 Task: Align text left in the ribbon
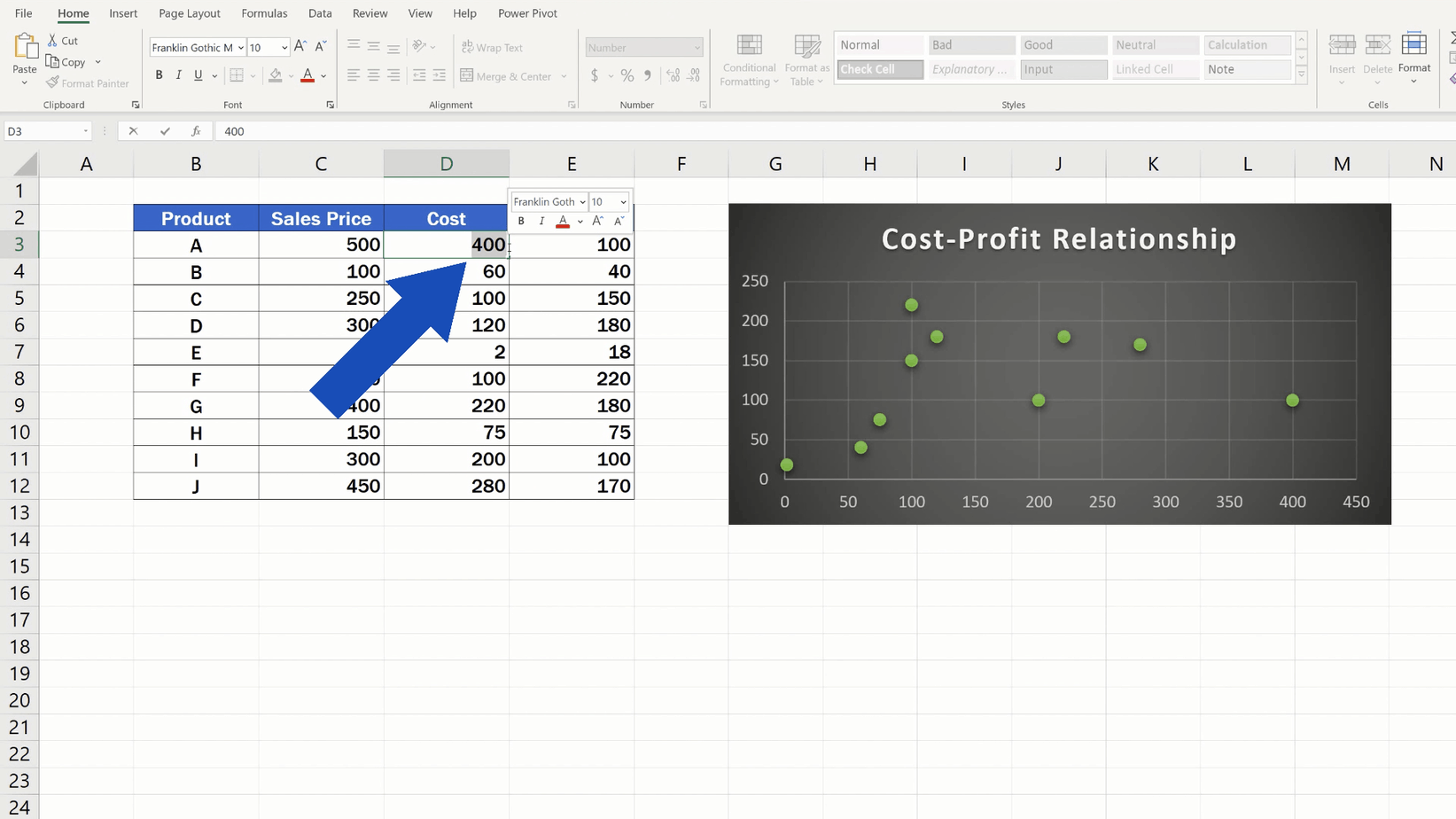click(354, 75)
